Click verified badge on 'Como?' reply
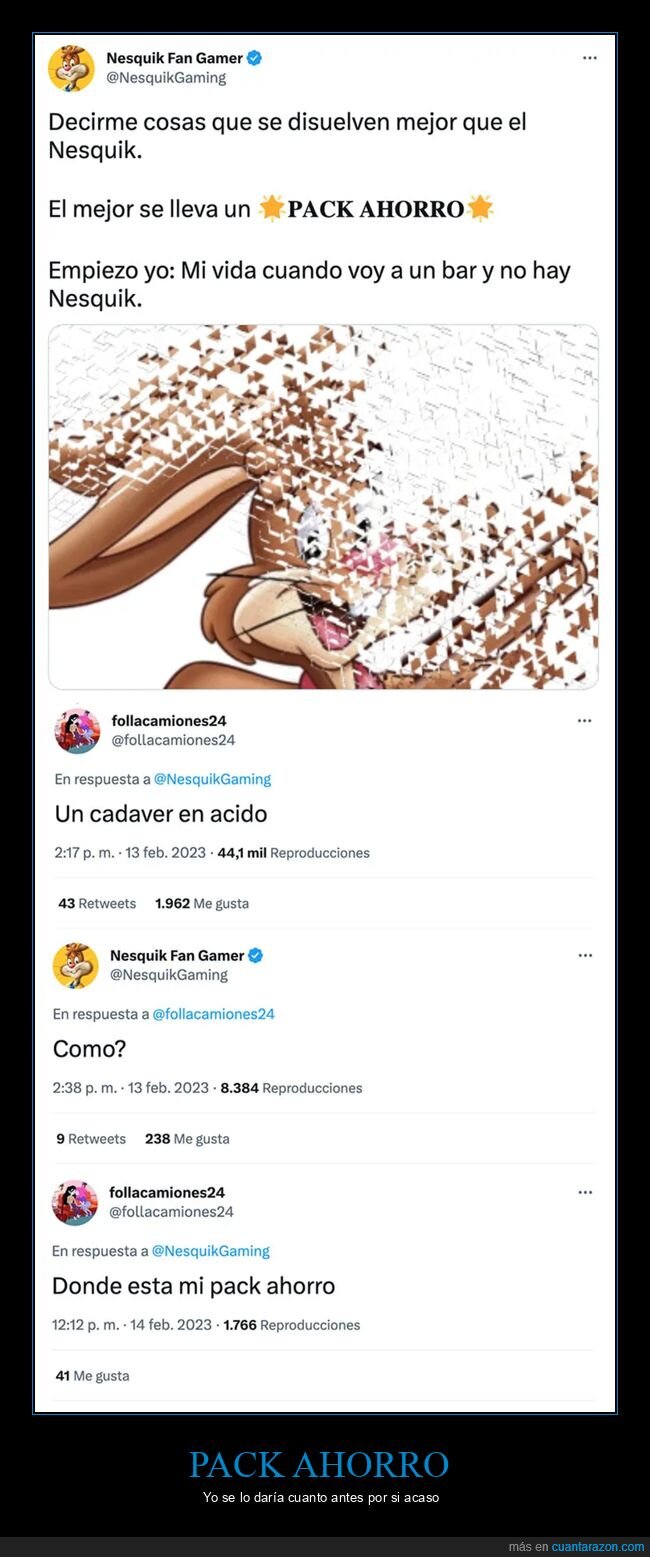Image resolution: width=650 pixels, height=1557 pixels. (x=256, y=955)
